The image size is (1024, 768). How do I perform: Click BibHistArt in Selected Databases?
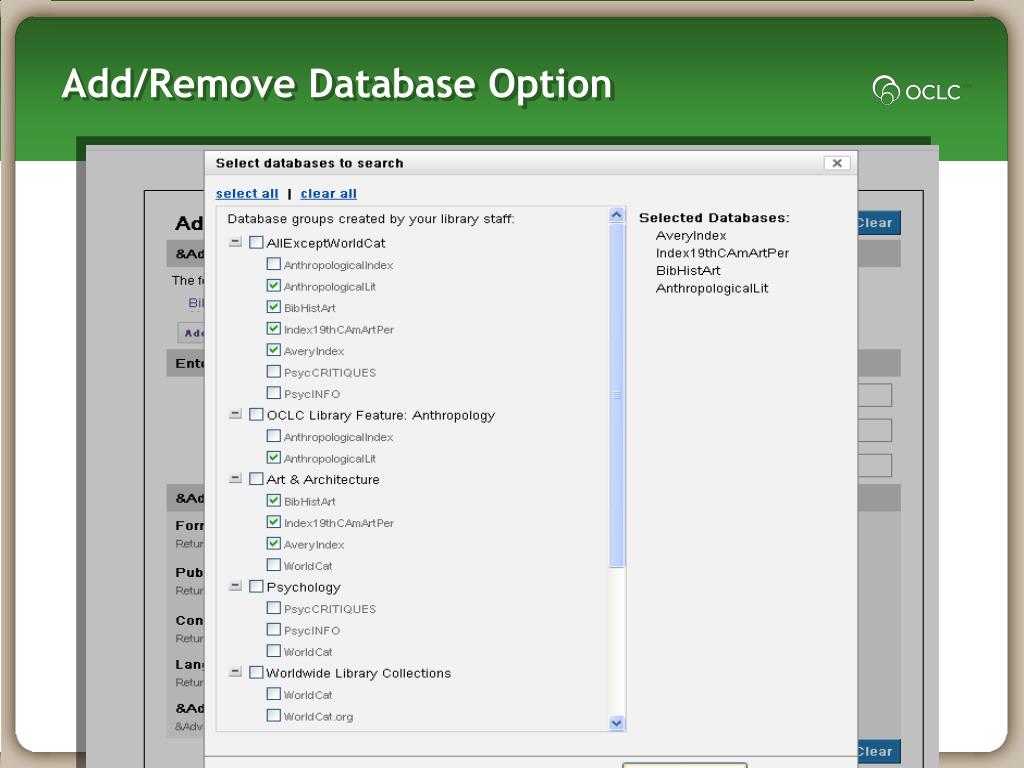coord(688,270)
